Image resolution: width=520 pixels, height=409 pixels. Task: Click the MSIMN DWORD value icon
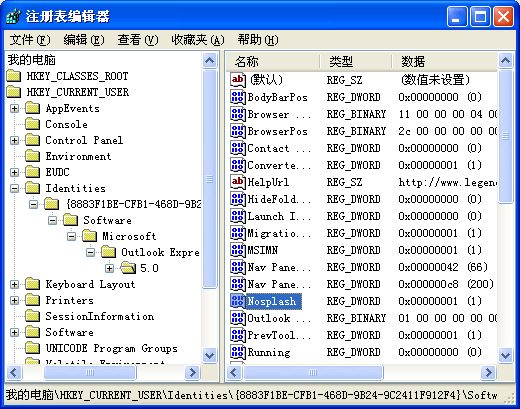click(x=238, y=250)
